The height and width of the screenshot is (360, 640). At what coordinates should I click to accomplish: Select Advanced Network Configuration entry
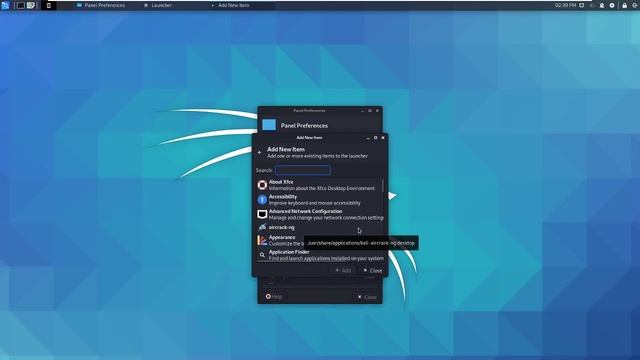[x=320, y=214]
